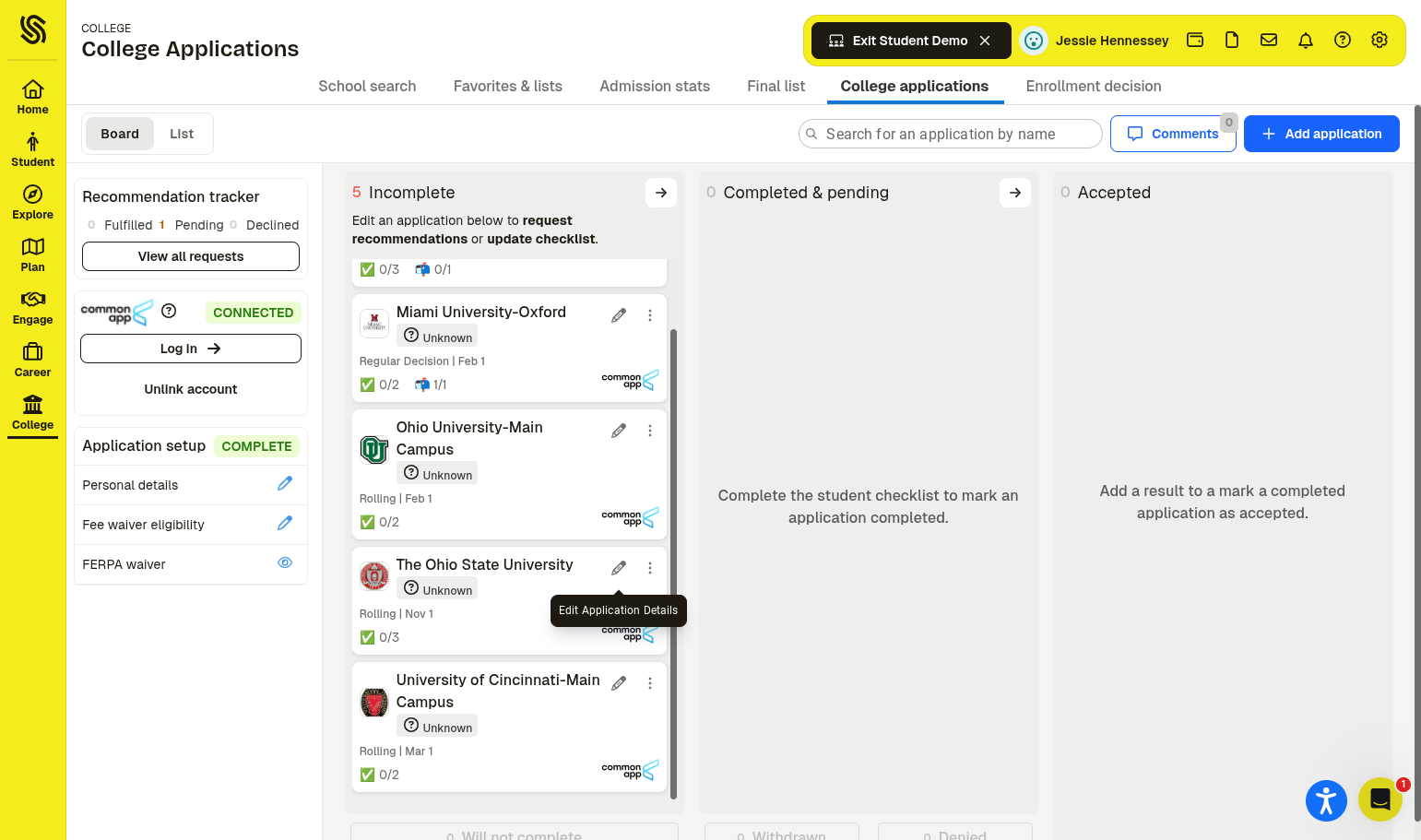Open the Comments button
The width and height of the screenshot is (1421, 840).
click(x=1173, y=134)
